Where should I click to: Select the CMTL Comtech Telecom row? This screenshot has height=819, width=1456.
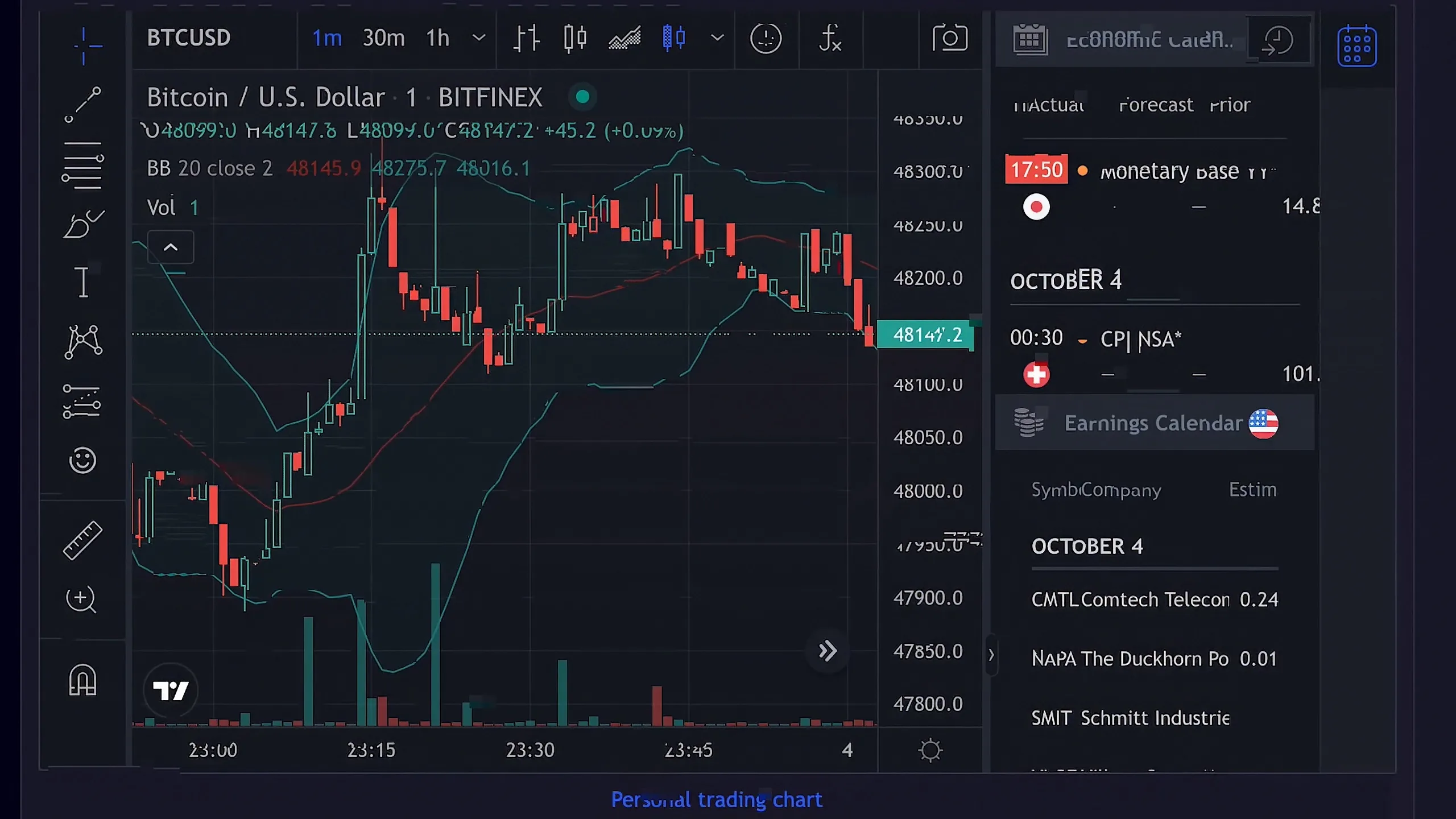[x=1155, y=599]
